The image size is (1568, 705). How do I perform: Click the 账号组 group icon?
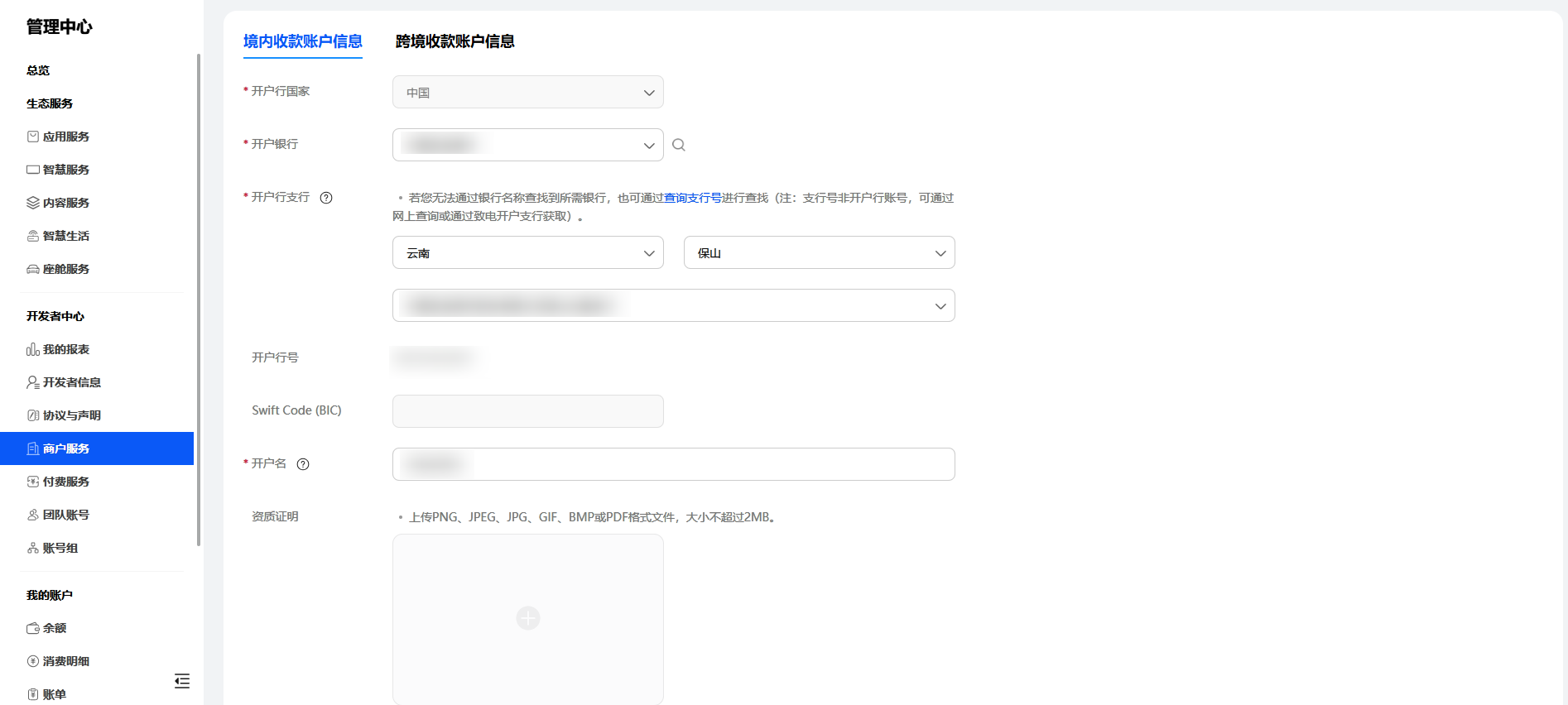33,548
